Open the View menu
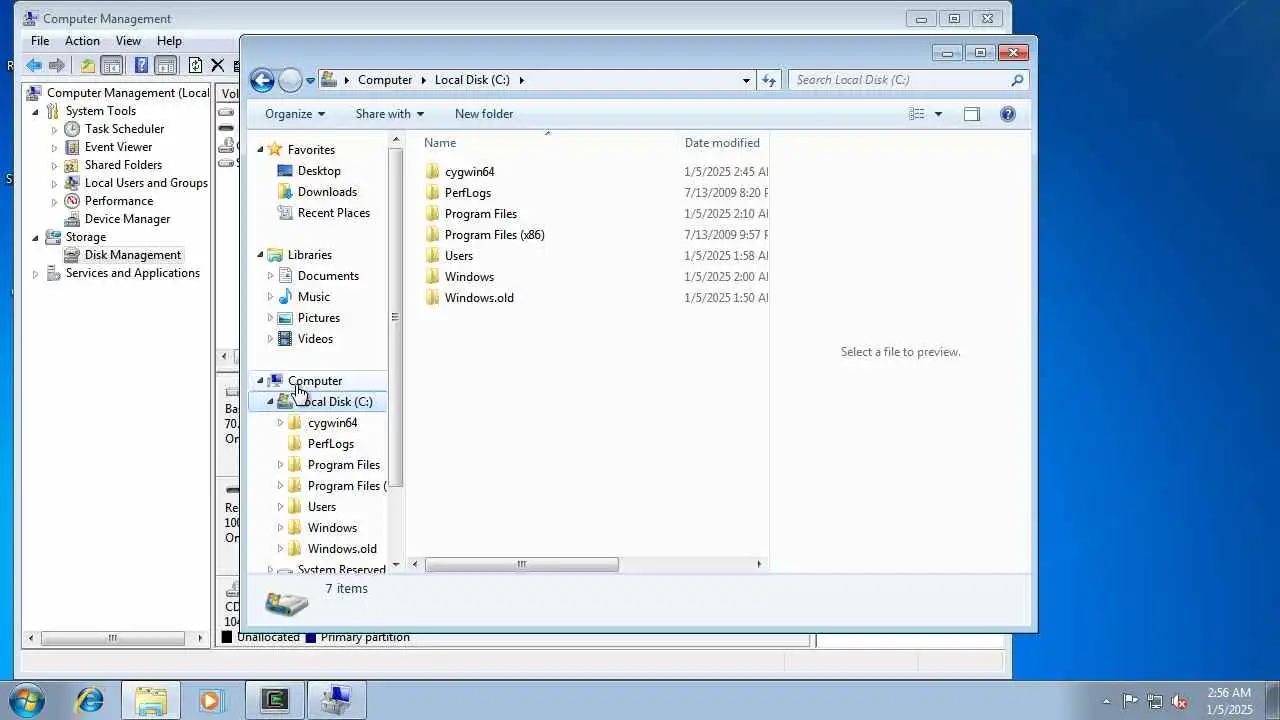This screenshot has width=1280, height=720. point(128,41)
